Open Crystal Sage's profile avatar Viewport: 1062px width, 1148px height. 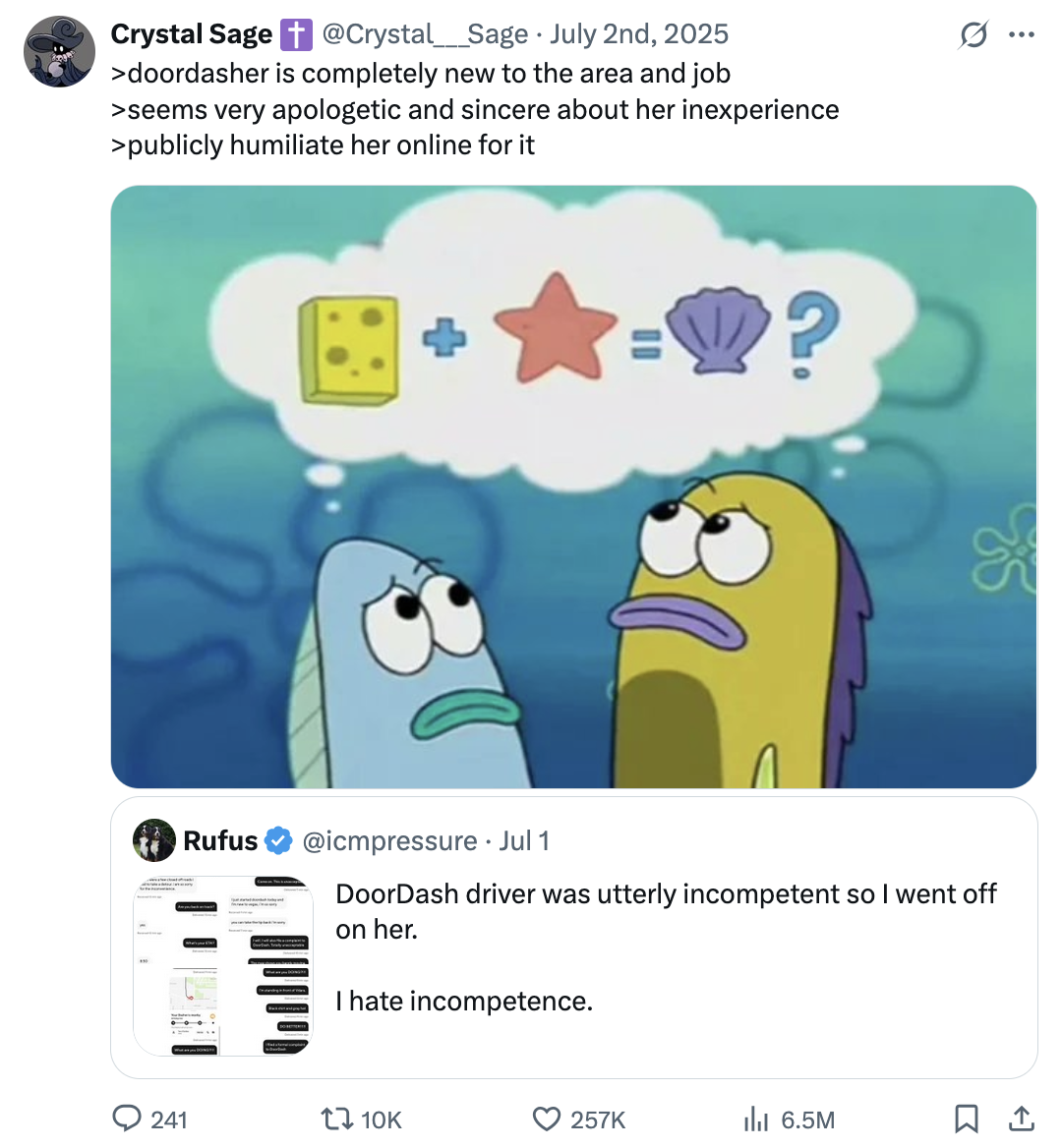(x=59, y=51)
